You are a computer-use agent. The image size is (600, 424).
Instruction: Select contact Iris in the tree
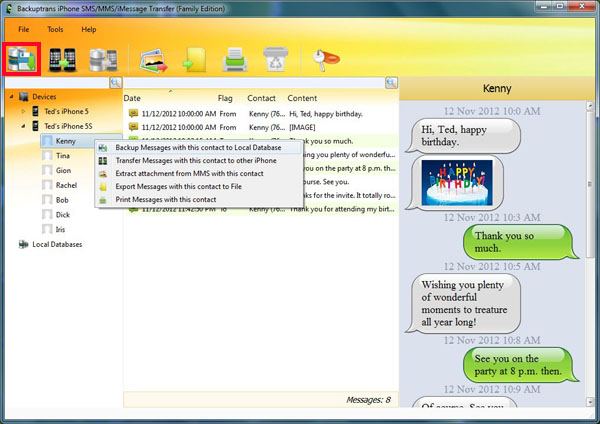click(x=60, y=229)
